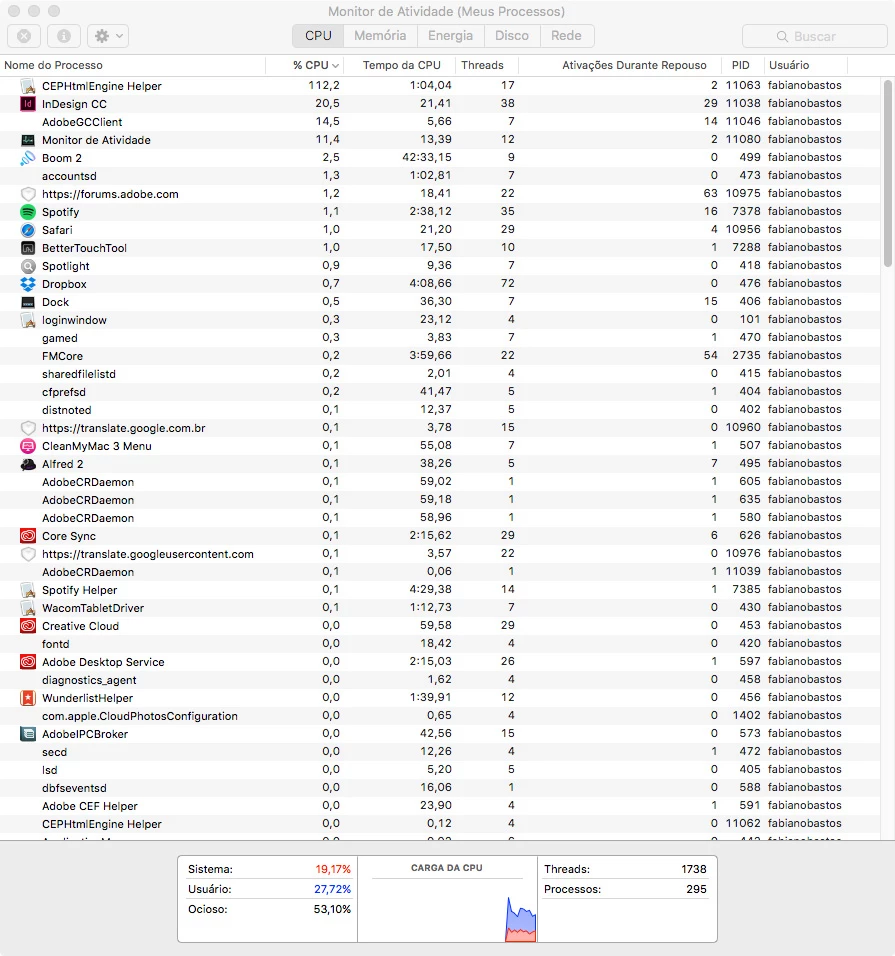The height and width of the screenshot is (956, 895).
Task: Select the cfprefsd process row
Action: point(440,391)
